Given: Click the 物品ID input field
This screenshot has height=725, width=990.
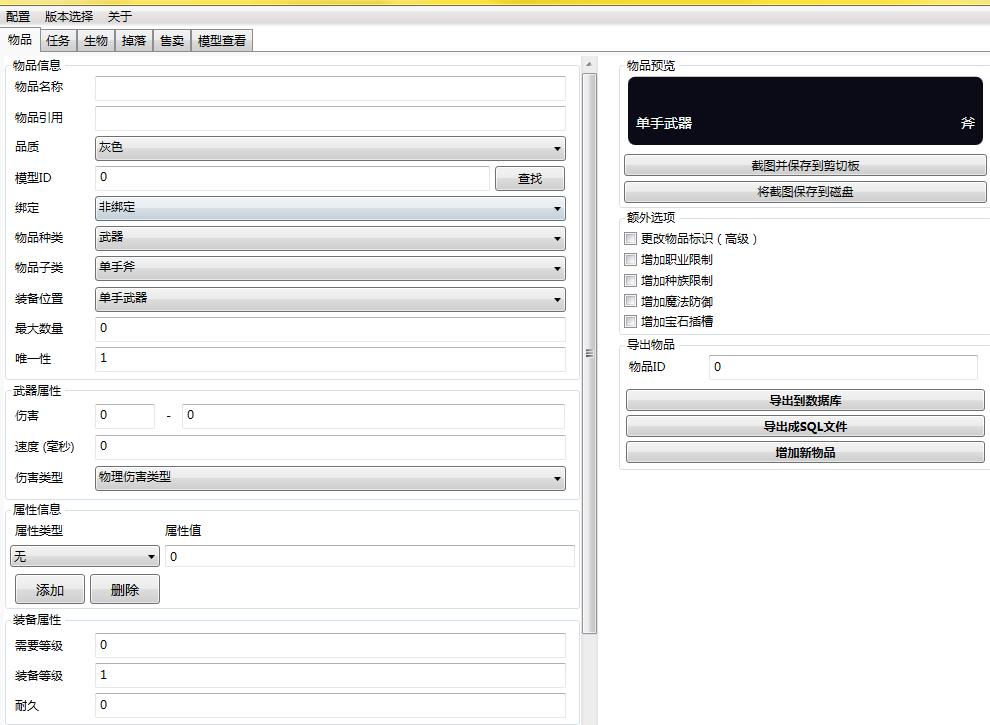Looking at the screenshot, I should pyautogui.click(x=844, y=367).
